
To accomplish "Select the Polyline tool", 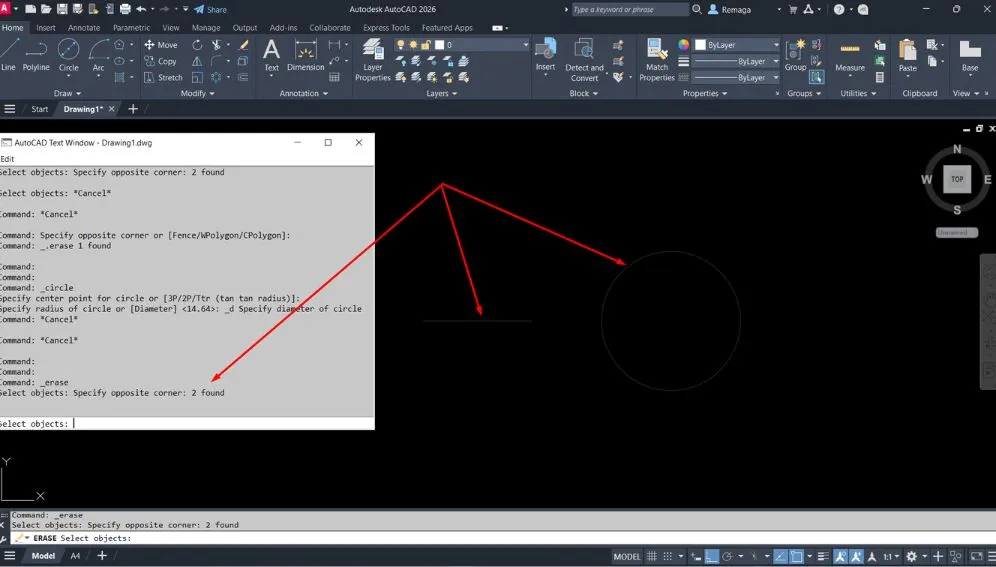I will pyautogui.click(x=36, y=54).
